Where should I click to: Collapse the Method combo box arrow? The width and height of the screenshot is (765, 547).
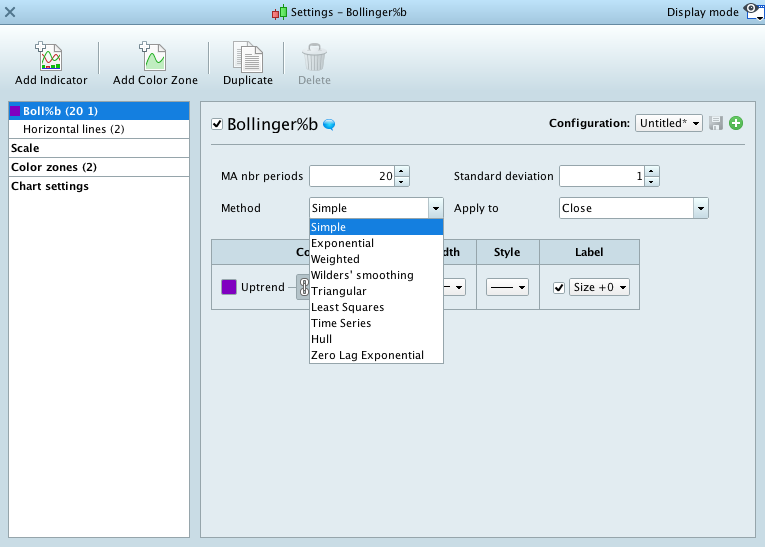pos(436,208)
